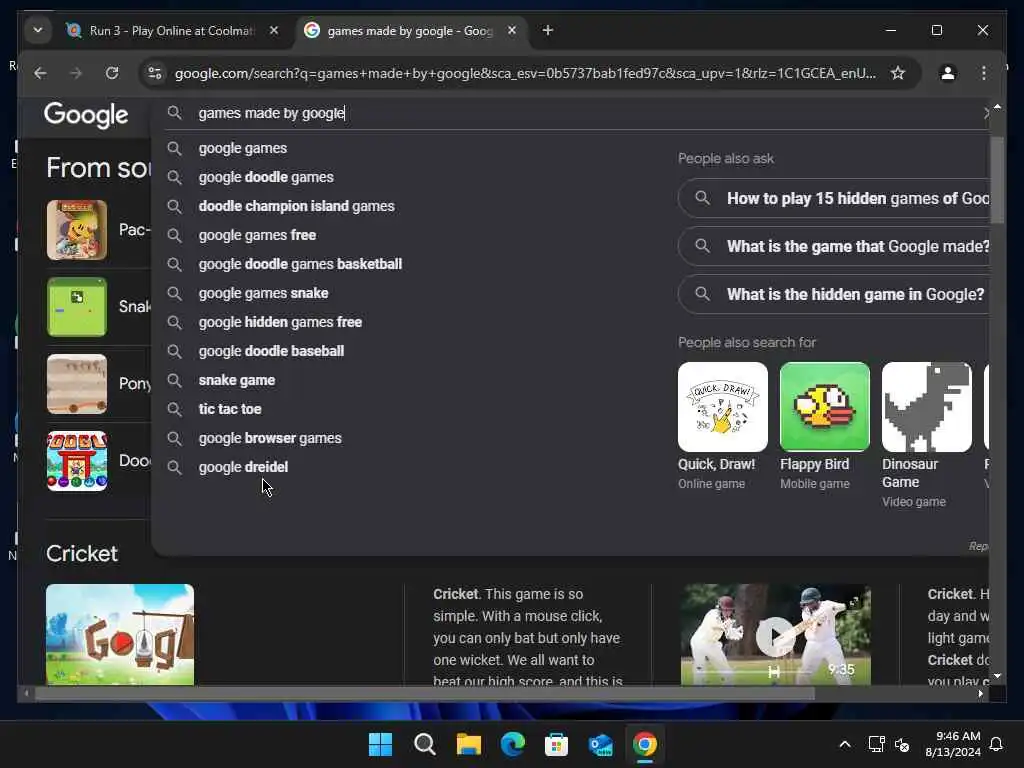Click the 'People also search for' heading
Viewport: 1024px width, 768px height.
click(x=746, y=342)
